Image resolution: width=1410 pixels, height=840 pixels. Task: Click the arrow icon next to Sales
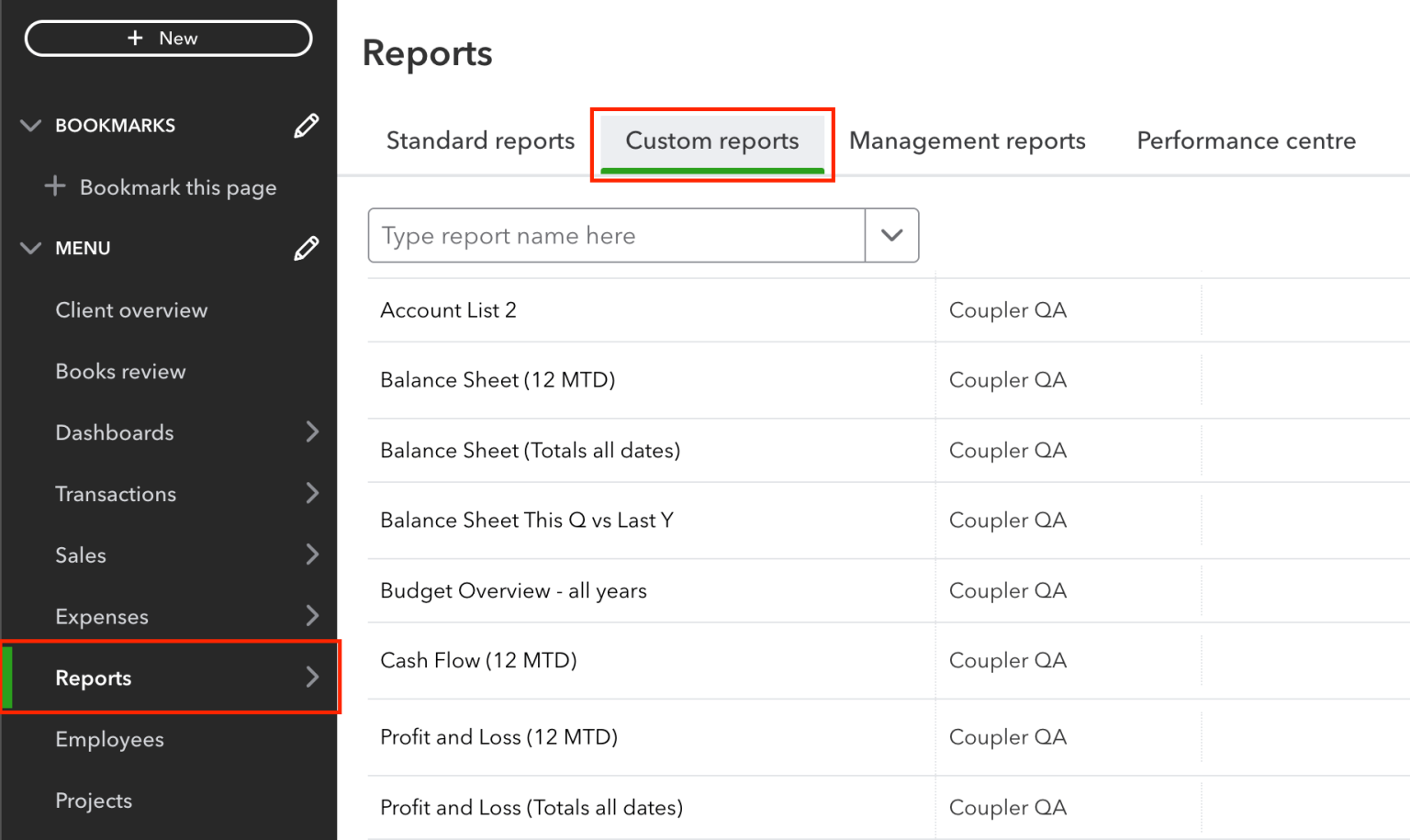tap(313, 554)
